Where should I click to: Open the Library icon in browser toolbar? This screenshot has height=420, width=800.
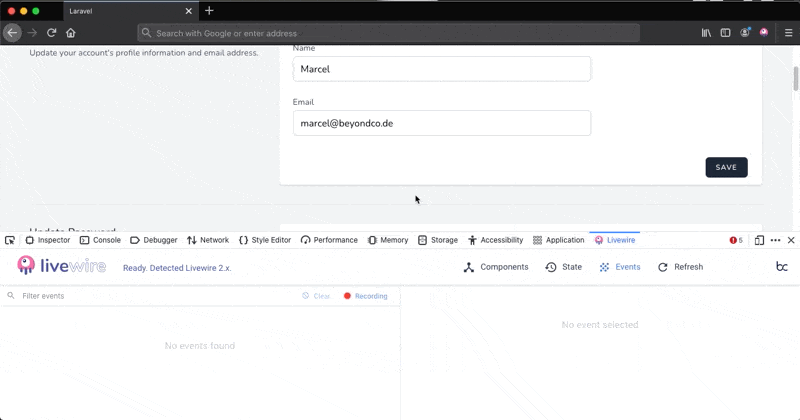point(706,33)
